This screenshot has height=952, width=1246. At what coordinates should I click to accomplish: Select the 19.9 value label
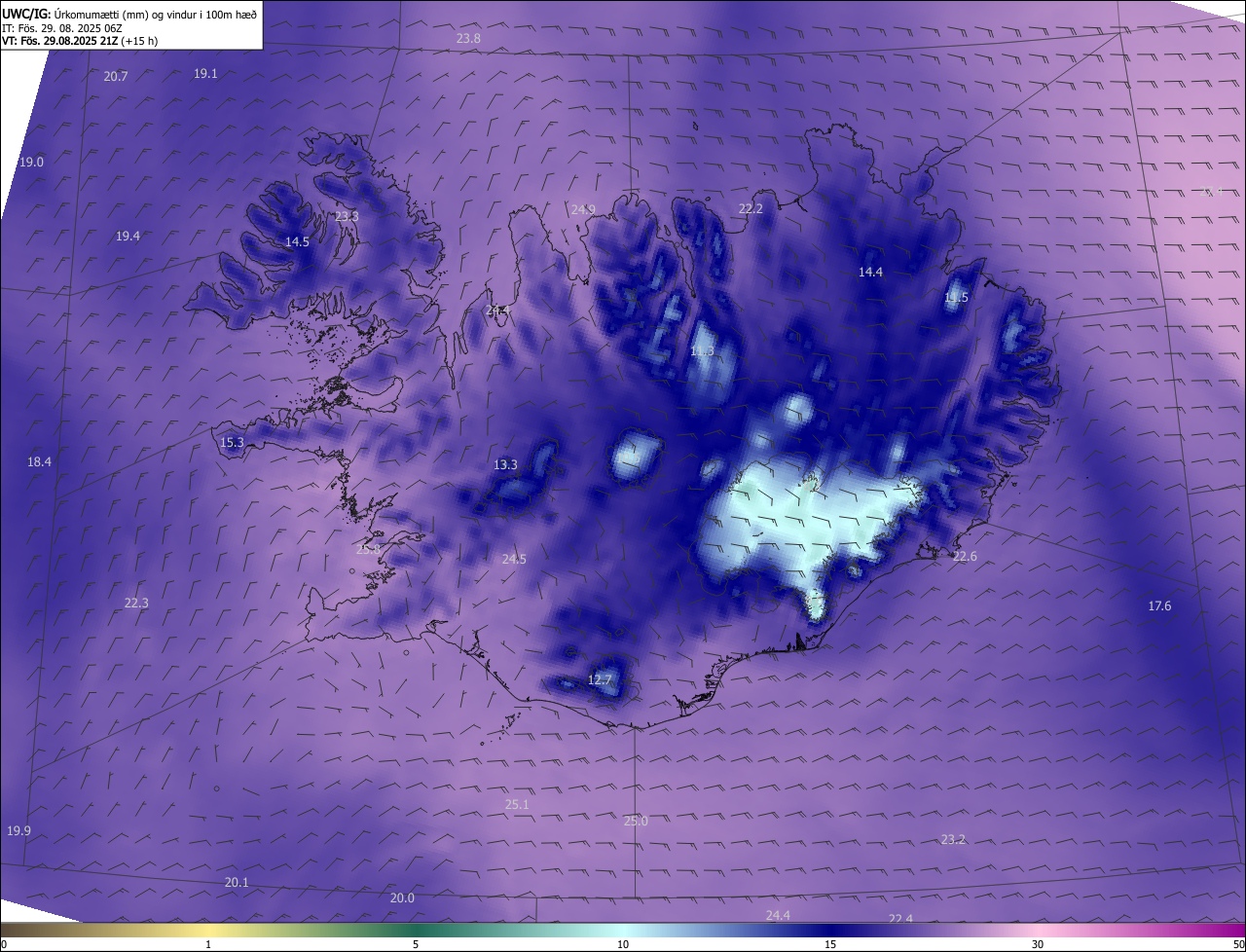[x=18, y=830]
